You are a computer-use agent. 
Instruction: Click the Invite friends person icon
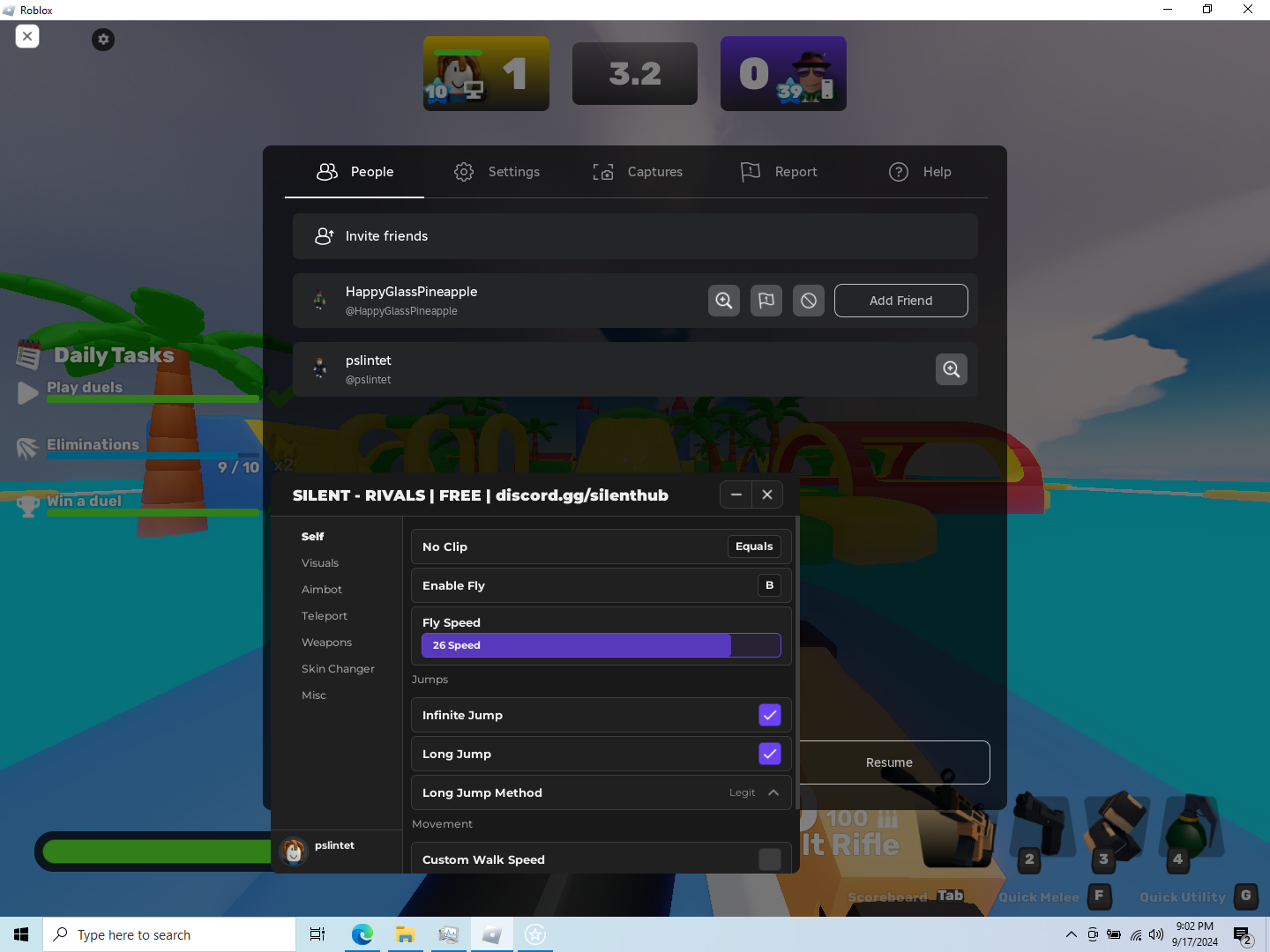click(x=325, y=236)
